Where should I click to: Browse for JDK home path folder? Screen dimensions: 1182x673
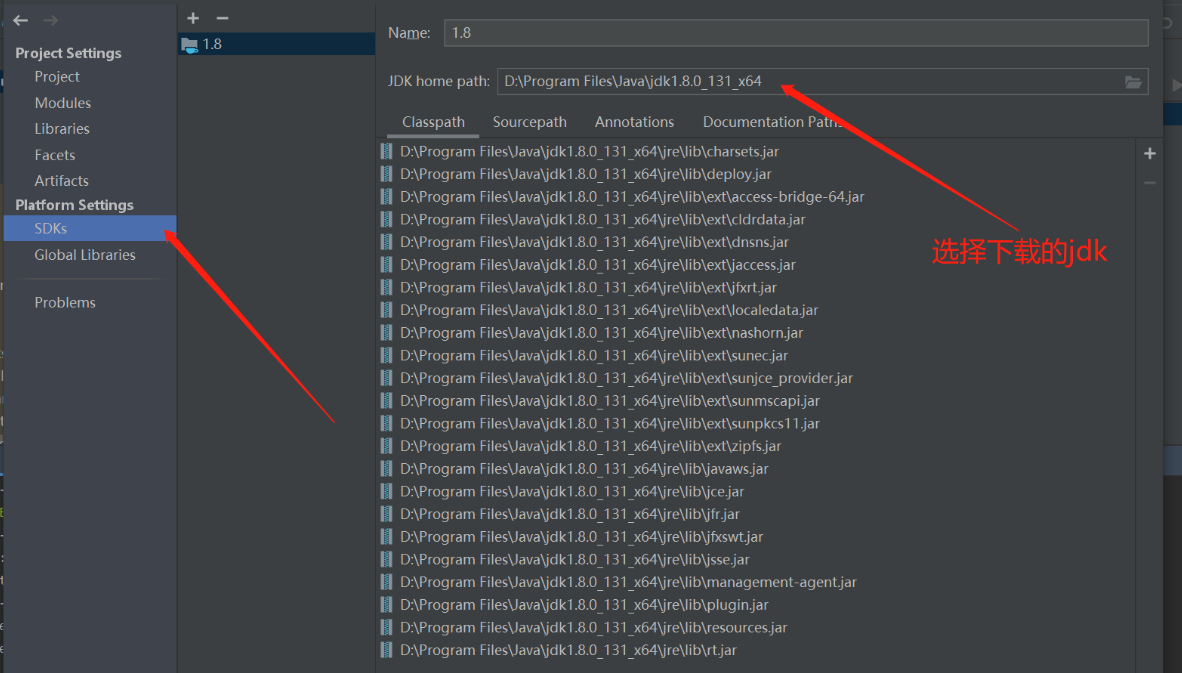tap(1133, 81)
